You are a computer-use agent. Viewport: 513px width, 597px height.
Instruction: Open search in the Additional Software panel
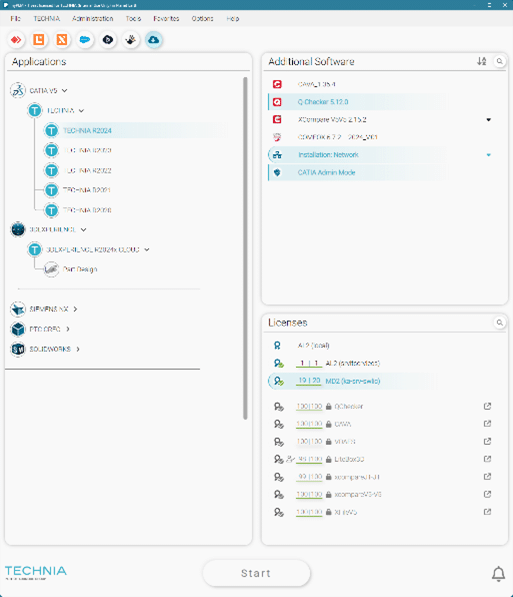[x=500, y=61]
